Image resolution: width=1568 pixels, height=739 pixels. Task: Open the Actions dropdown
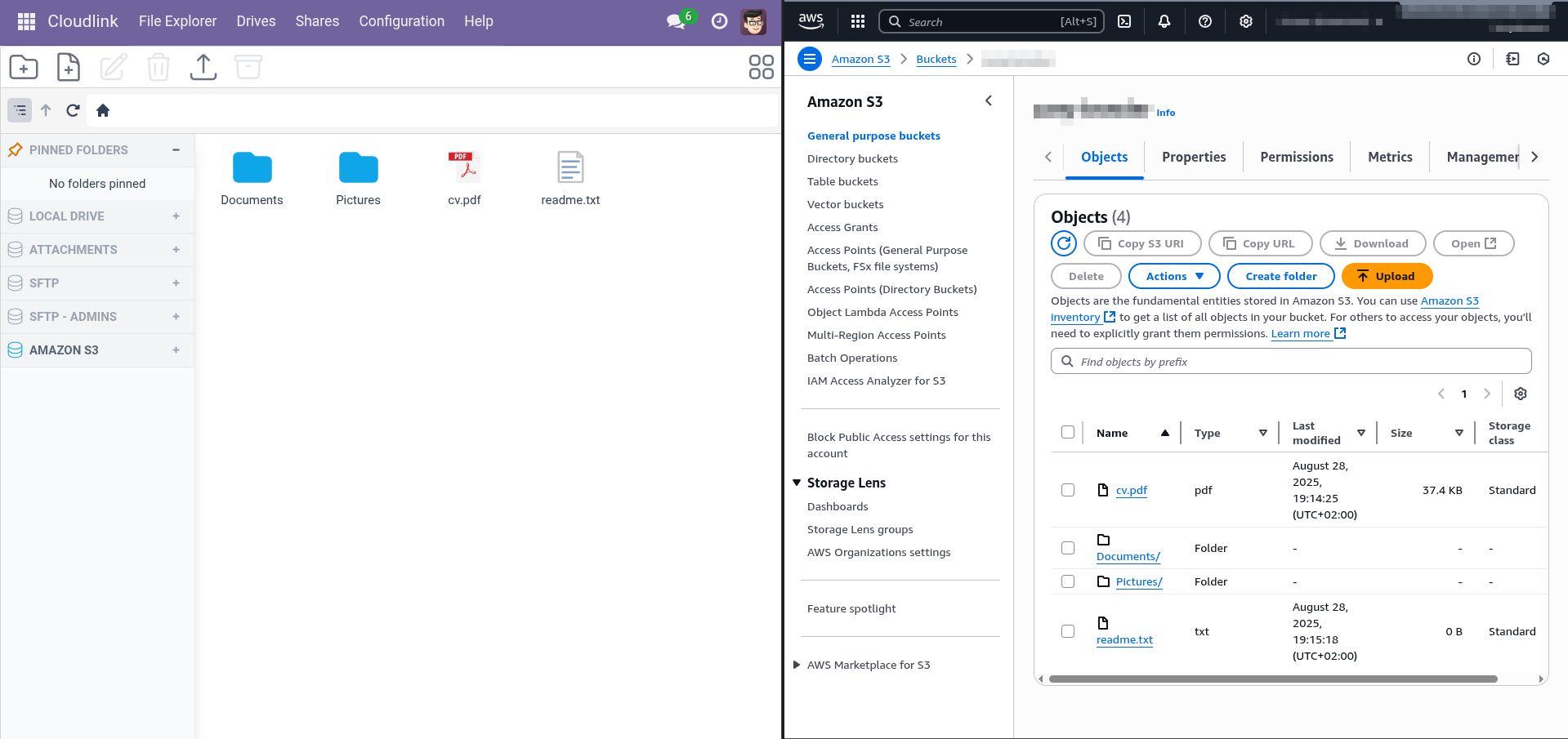tap(1174, 276)
